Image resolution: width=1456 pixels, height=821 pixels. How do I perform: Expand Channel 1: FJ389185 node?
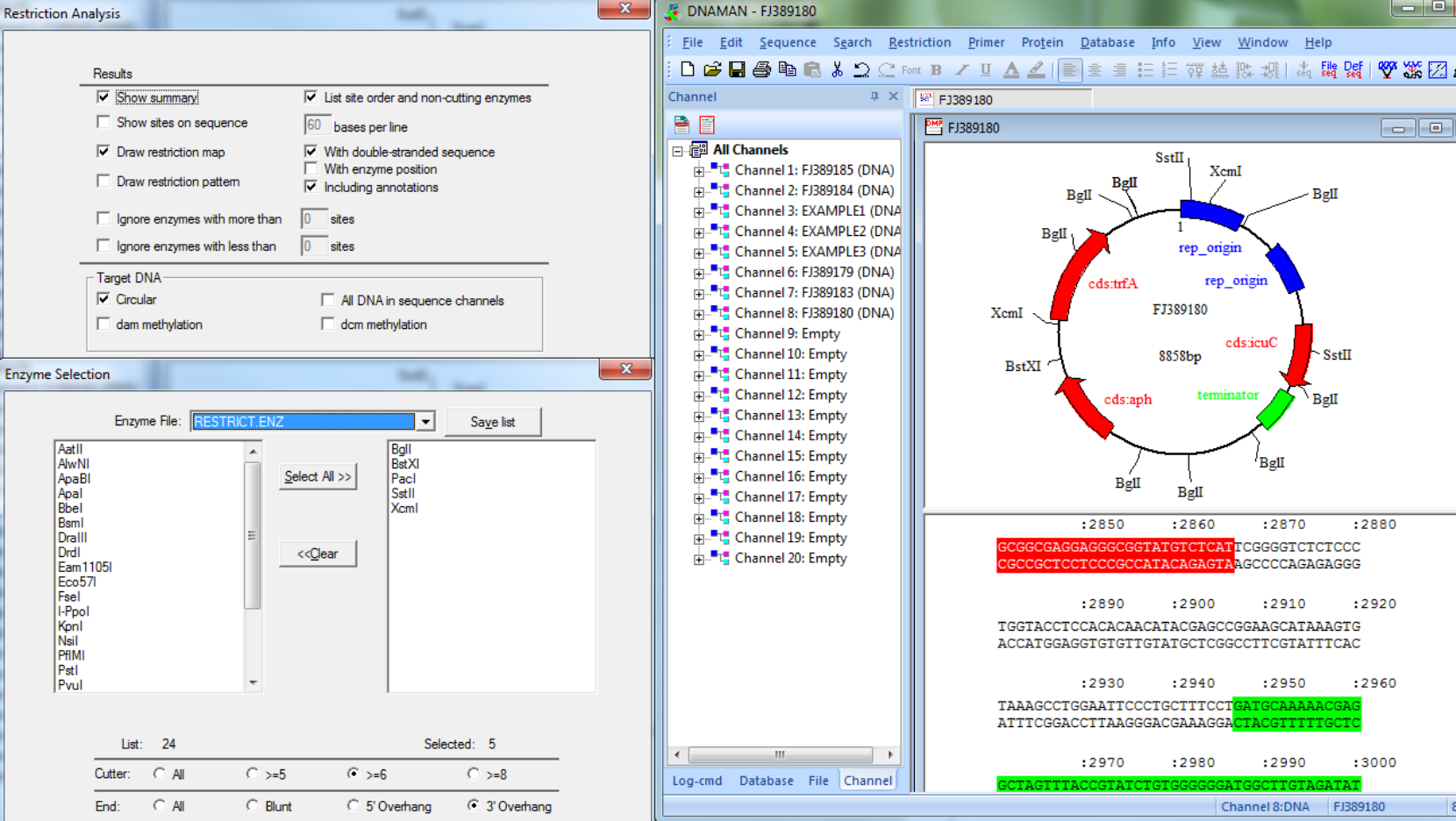(x=698, y=170)
